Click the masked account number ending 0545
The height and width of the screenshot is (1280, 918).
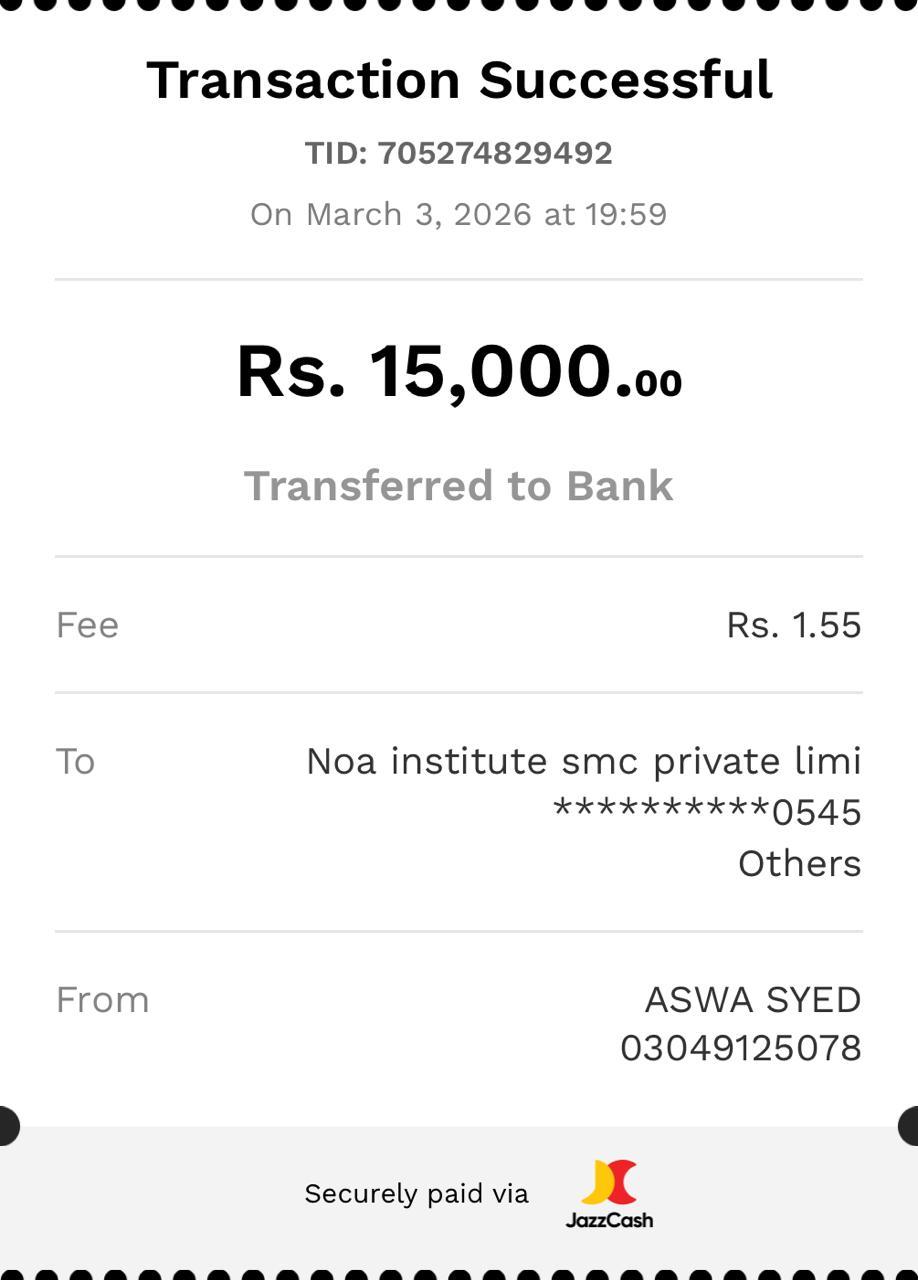[707, 812]
